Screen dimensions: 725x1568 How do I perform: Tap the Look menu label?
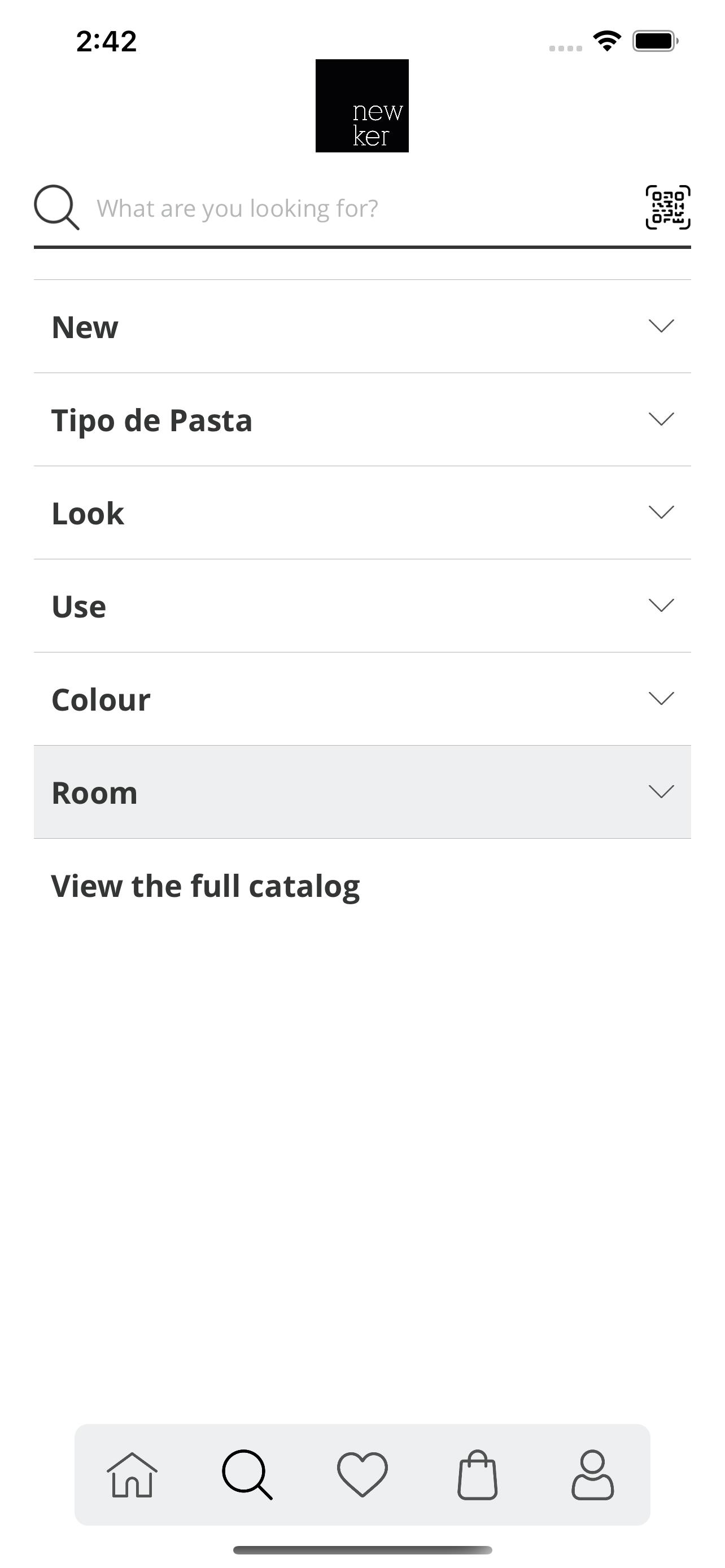[88, 513]
